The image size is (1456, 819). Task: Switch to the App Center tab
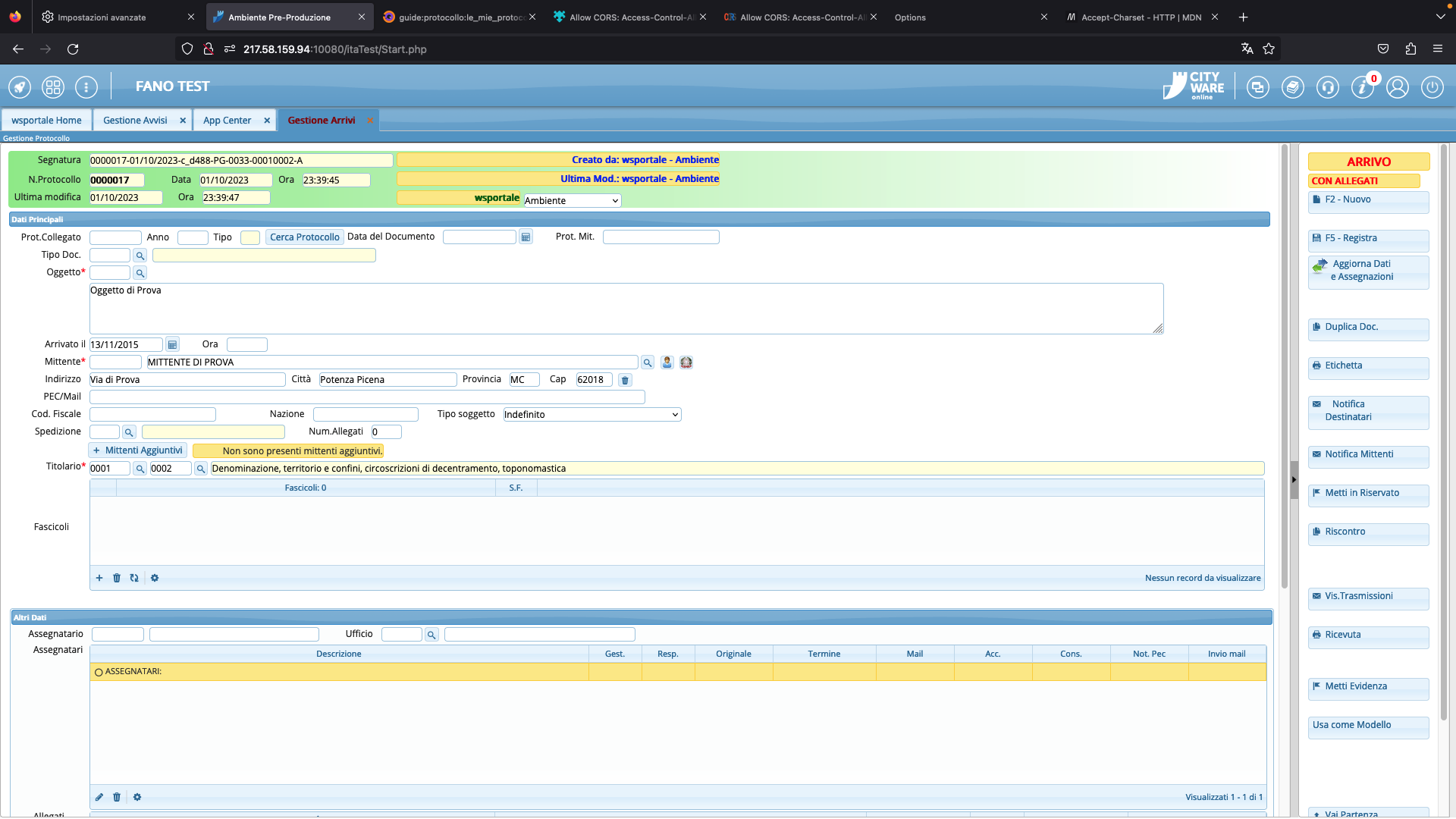(x=227, y=121)
